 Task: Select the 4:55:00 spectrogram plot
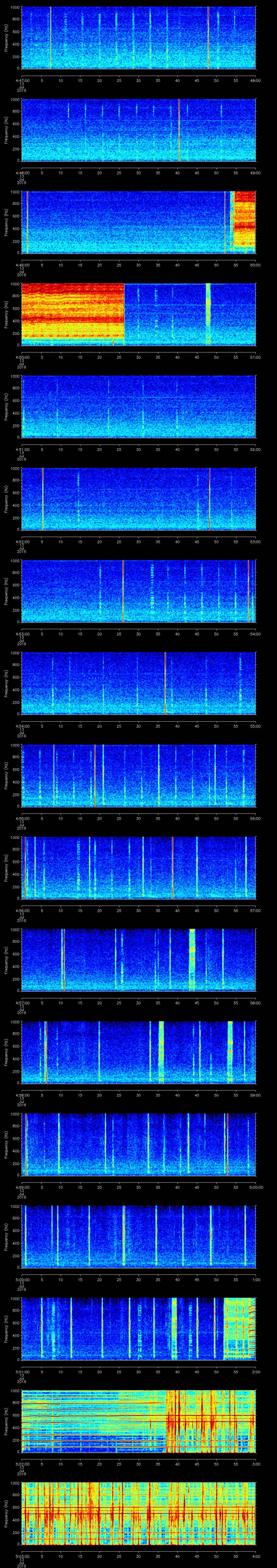coord(139,775)
